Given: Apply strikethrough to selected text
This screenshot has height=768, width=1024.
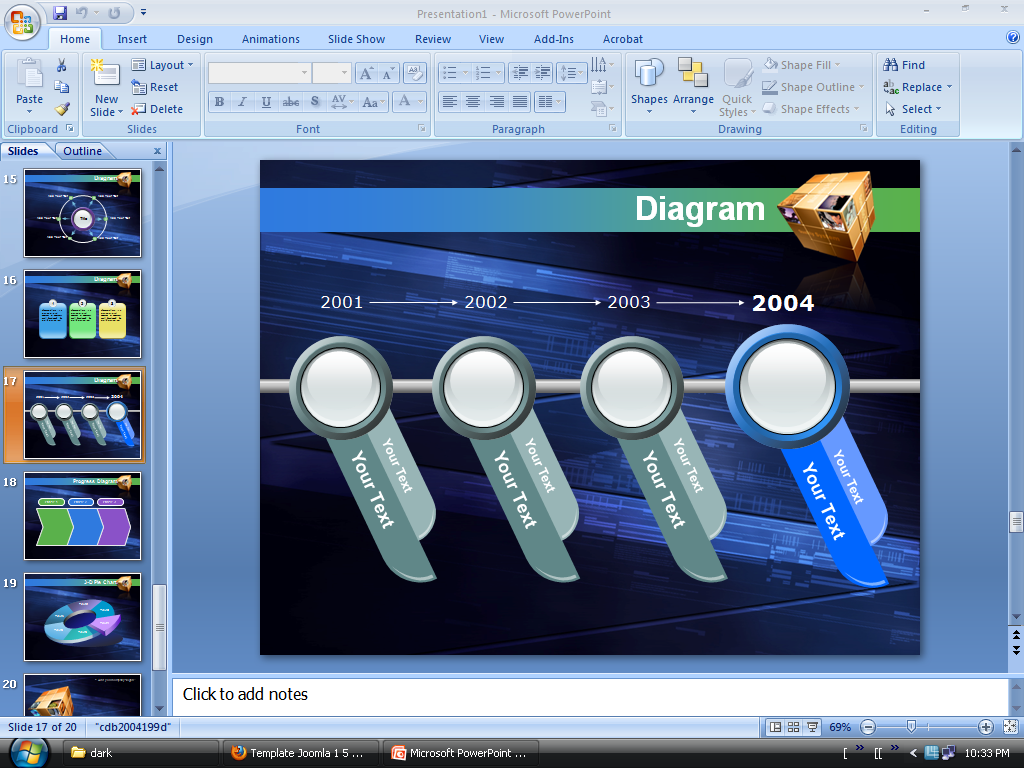Looking at the screenshot, I should click(x=290, y=102).
